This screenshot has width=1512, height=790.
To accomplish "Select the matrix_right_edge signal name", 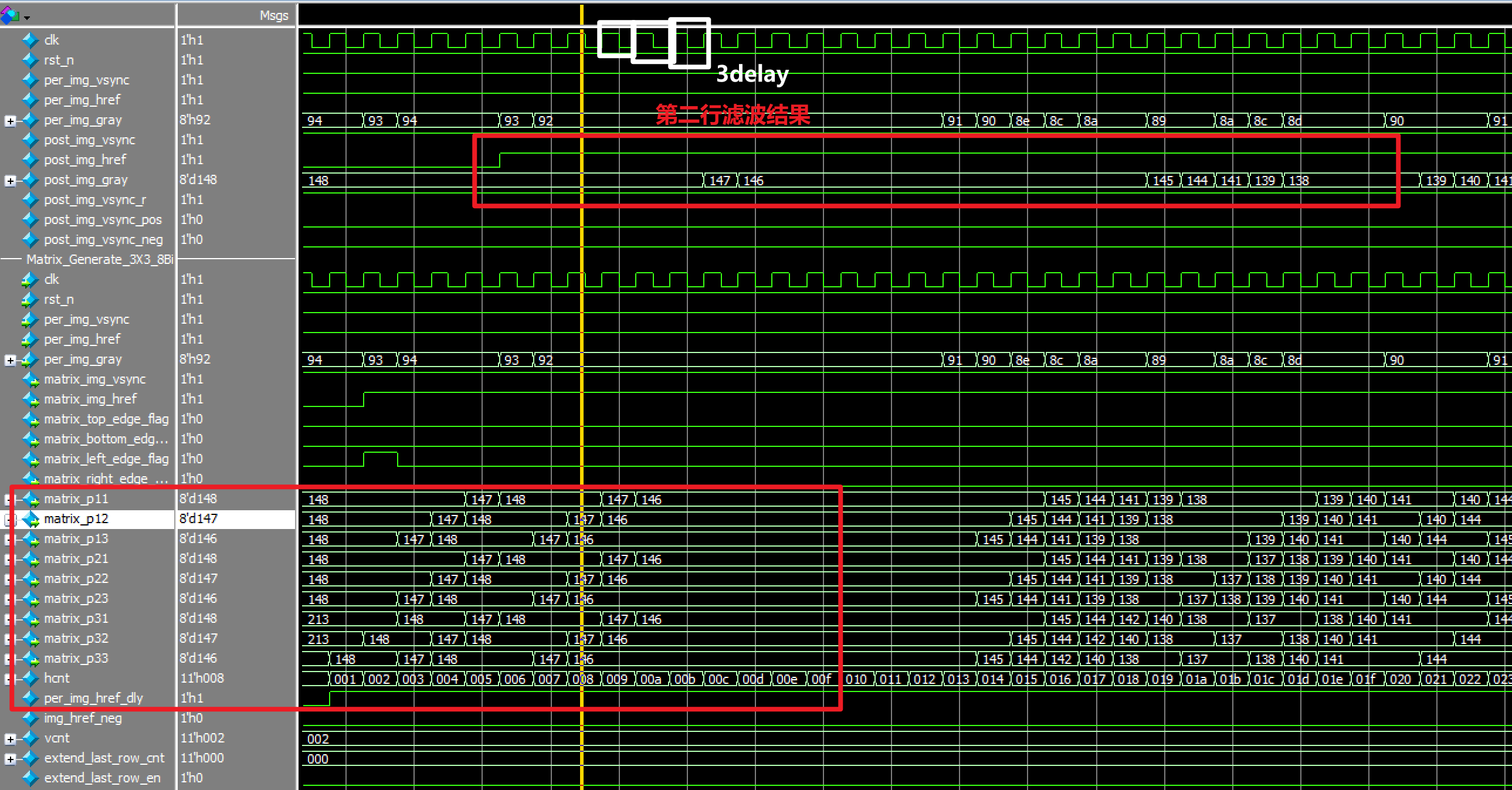I will (x=106, y=479).
